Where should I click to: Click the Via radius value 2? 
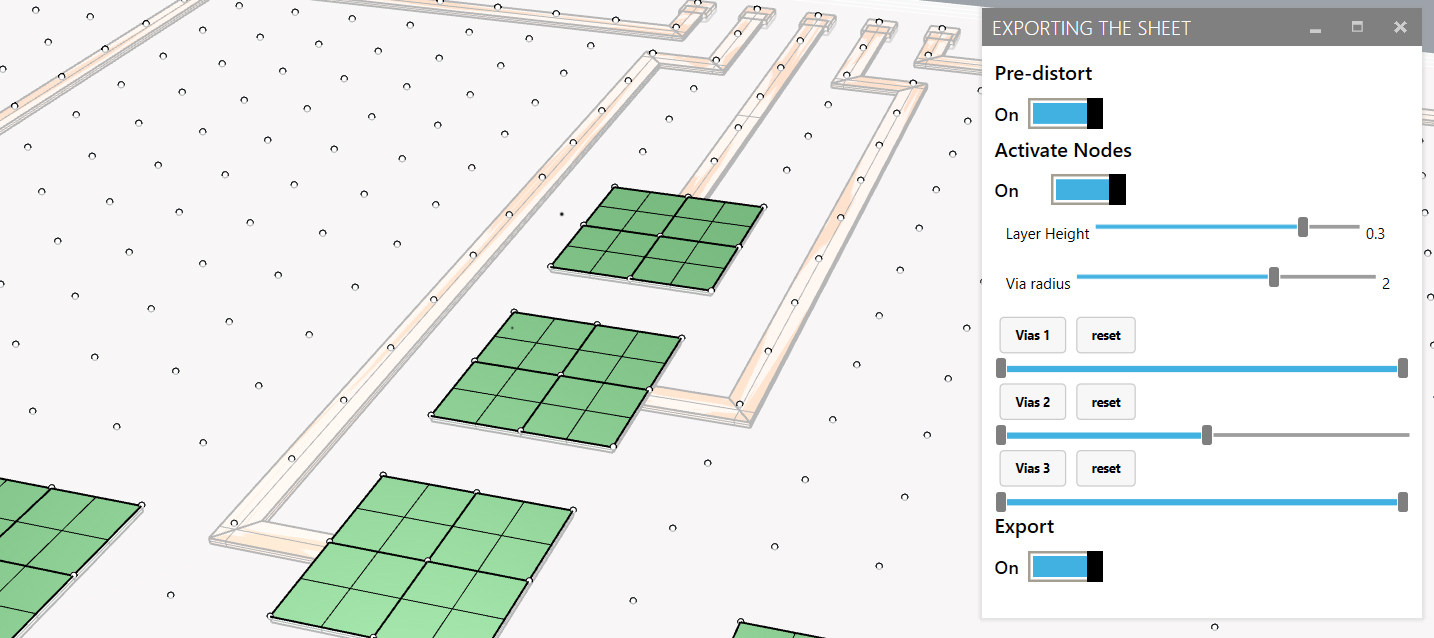[1386, 284]
